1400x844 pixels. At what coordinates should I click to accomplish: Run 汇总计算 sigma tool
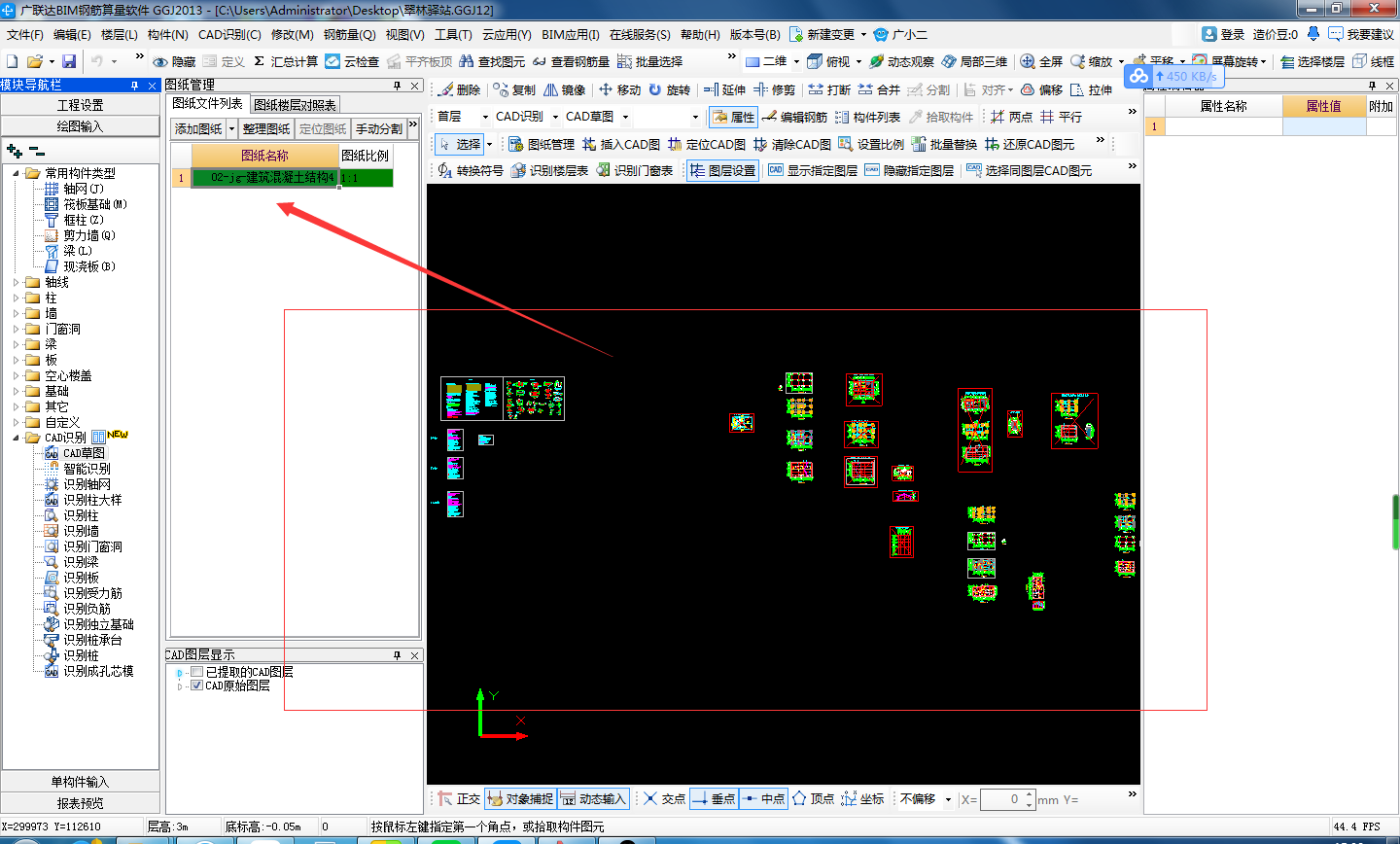tap(286, 61)
